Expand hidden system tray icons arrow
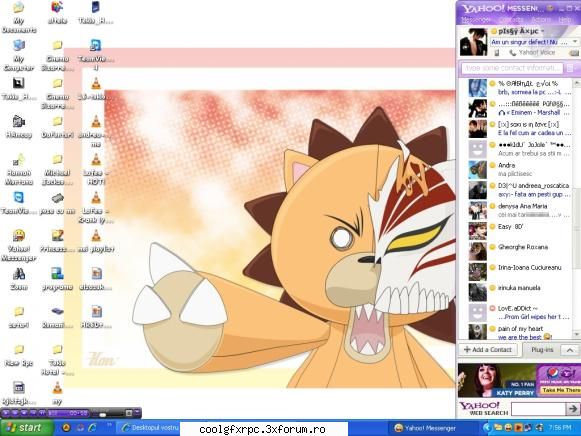Screen dimensions: 581x436 (x=487, y=428)
